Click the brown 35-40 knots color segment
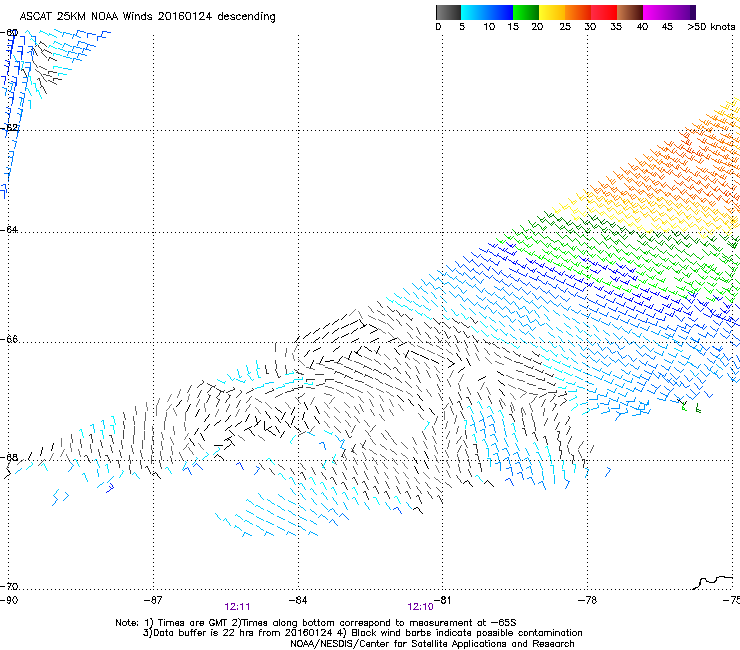This screenshot has width=740, height=650. coord(630,12)
